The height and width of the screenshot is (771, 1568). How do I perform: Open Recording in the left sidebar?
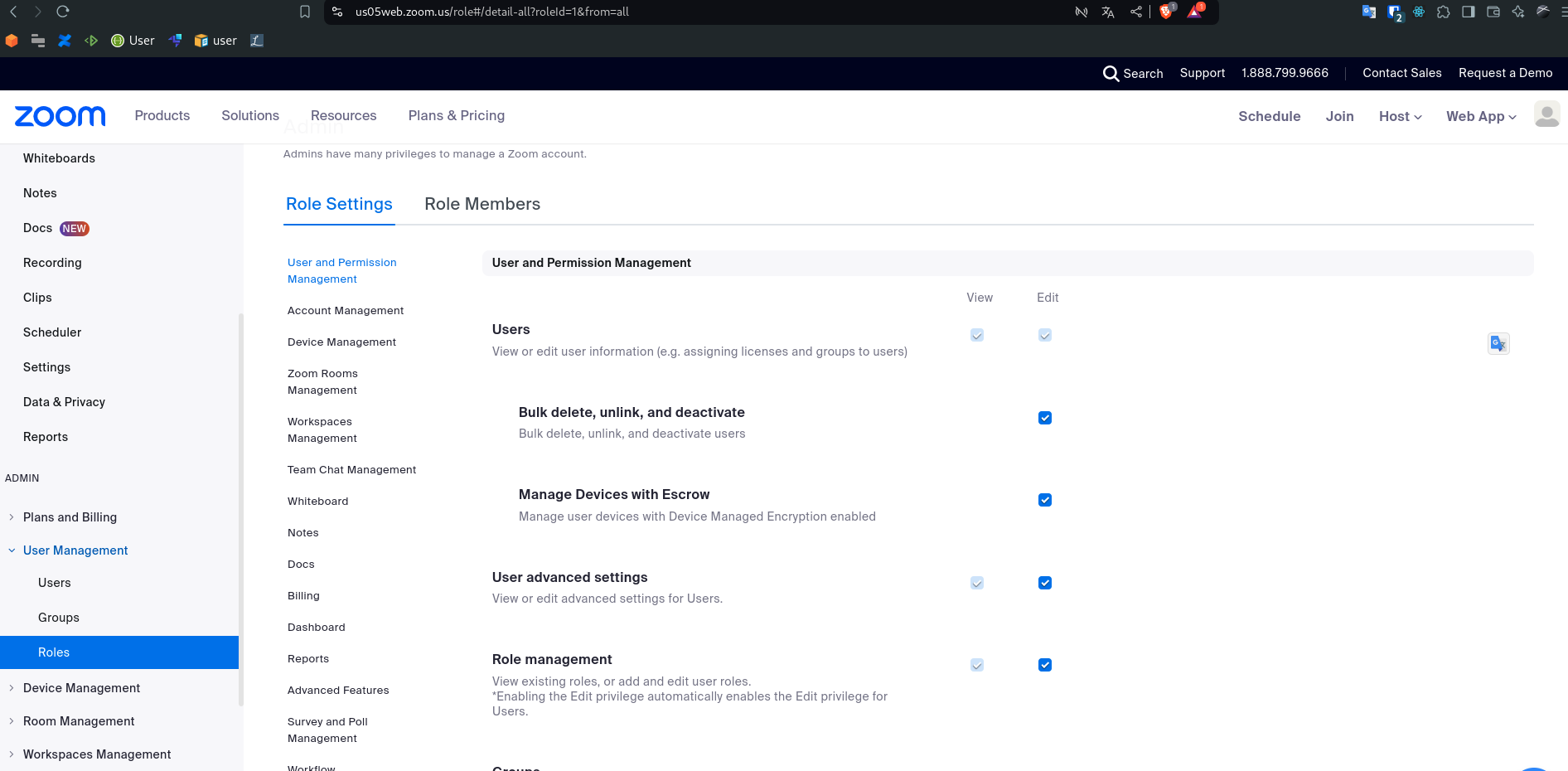coord(52,263)
